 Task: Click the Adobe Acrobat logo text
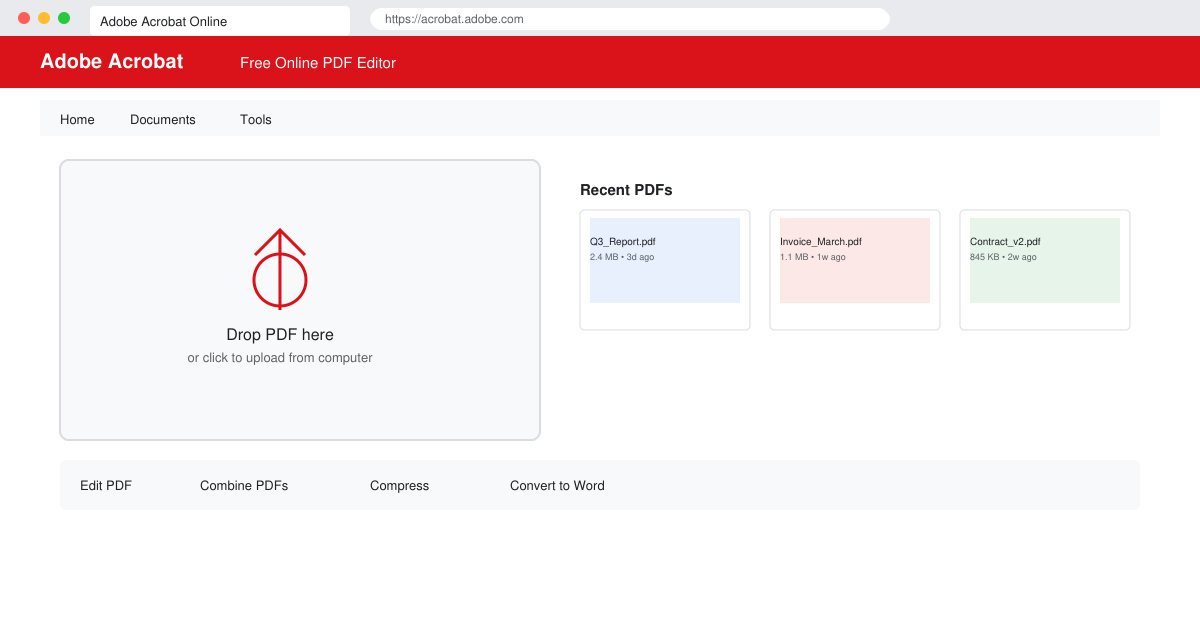[112, 61]
